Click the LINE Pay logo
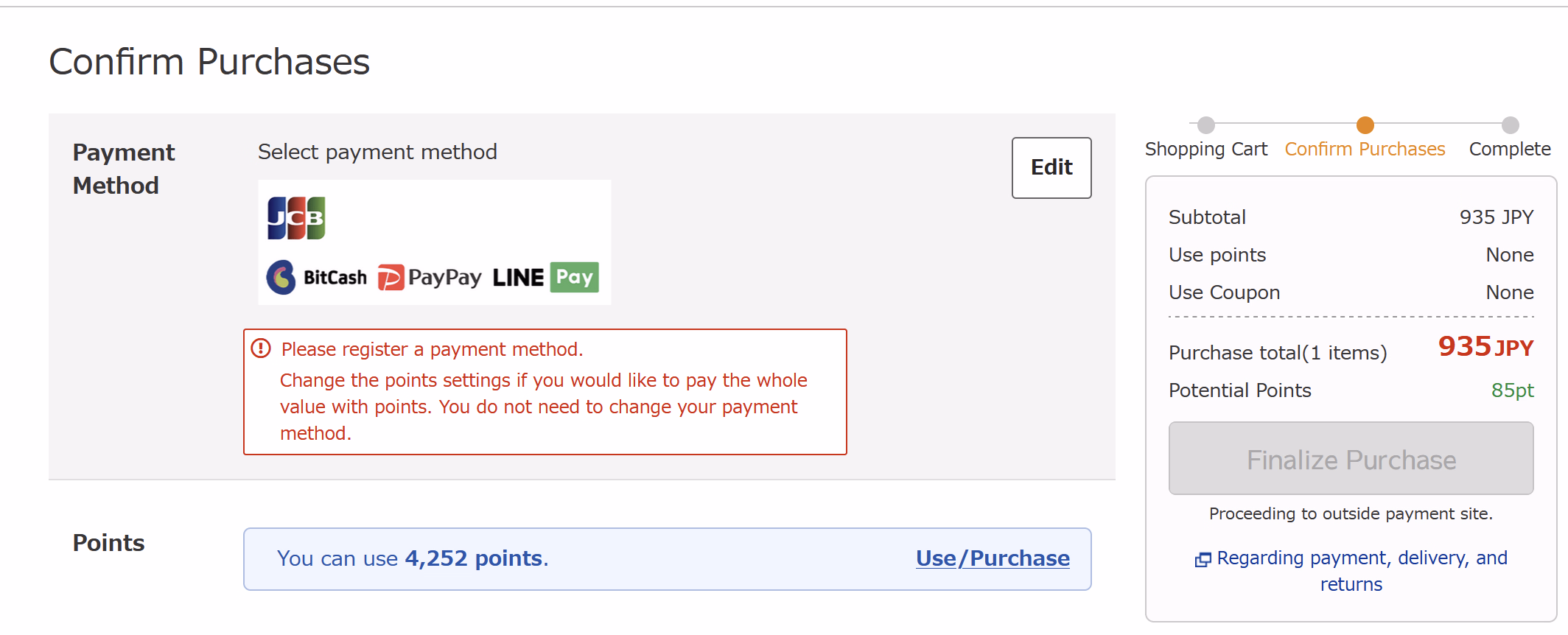Viewport: 1568px width, 635px height. click(x=546, y=278)
